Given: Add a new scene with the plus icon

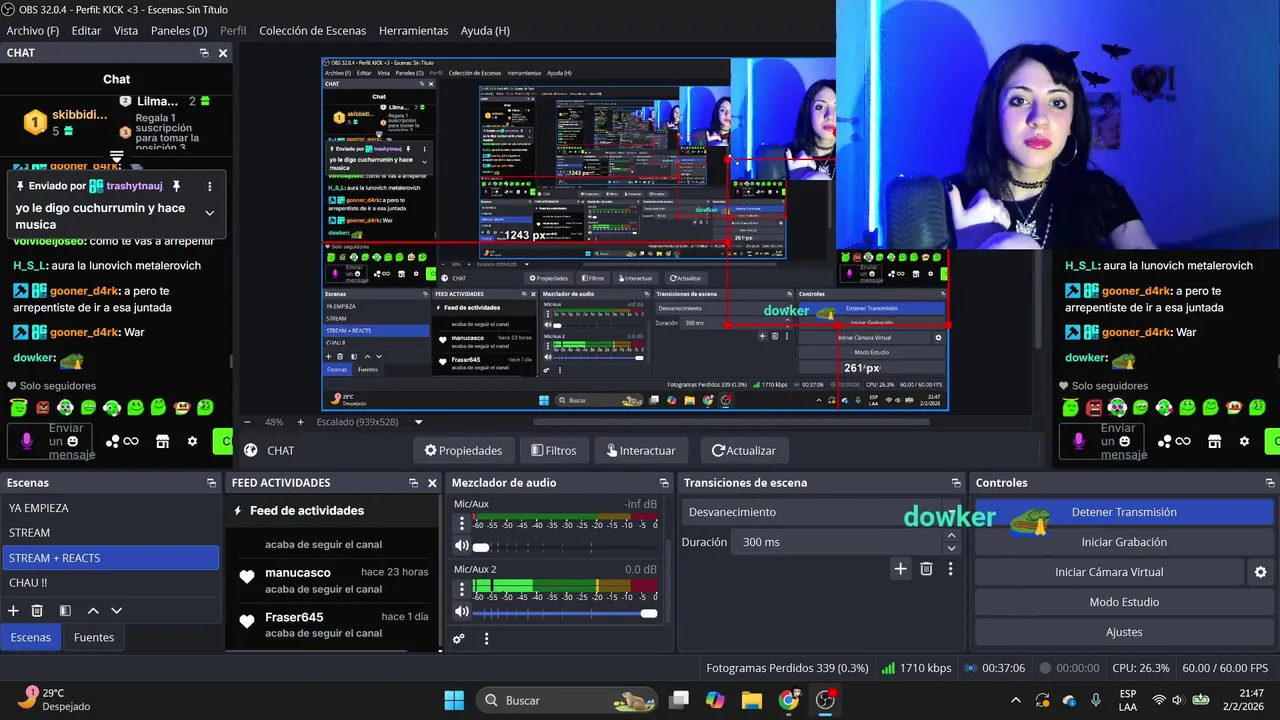Looking at the screenshot, I should (x=13, y=610).
